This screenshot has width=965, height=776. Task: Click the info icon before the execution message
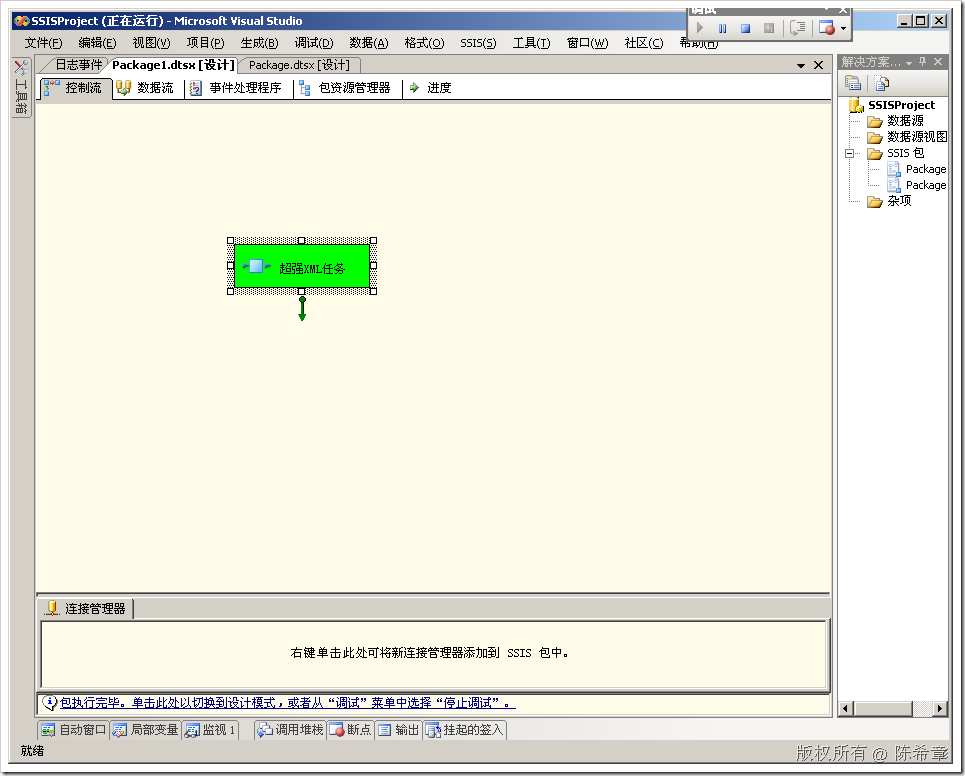(50, 703)
